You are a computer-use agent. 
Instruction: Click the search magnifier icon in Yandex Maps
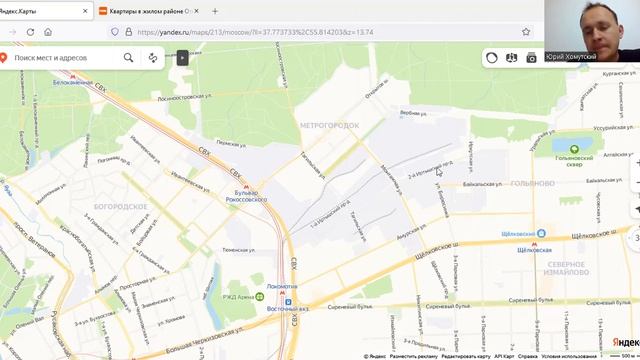[x=129, y=58]
